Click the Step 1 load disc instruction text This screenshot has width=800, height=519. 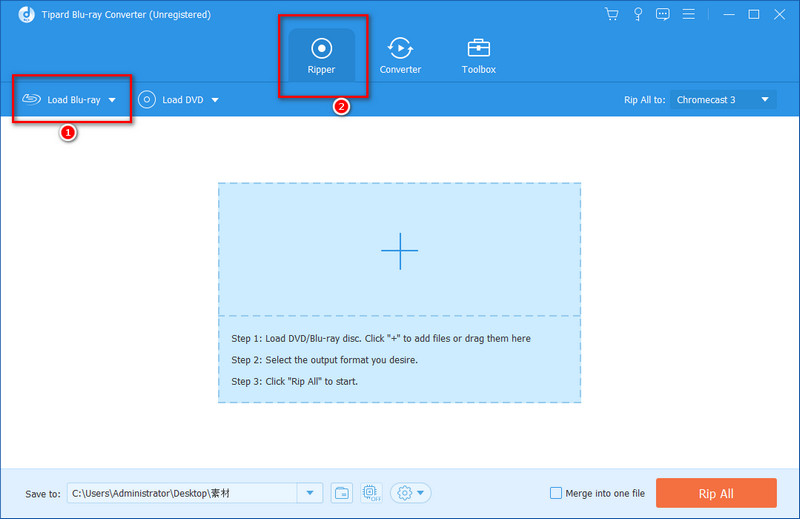pos(381,338)
